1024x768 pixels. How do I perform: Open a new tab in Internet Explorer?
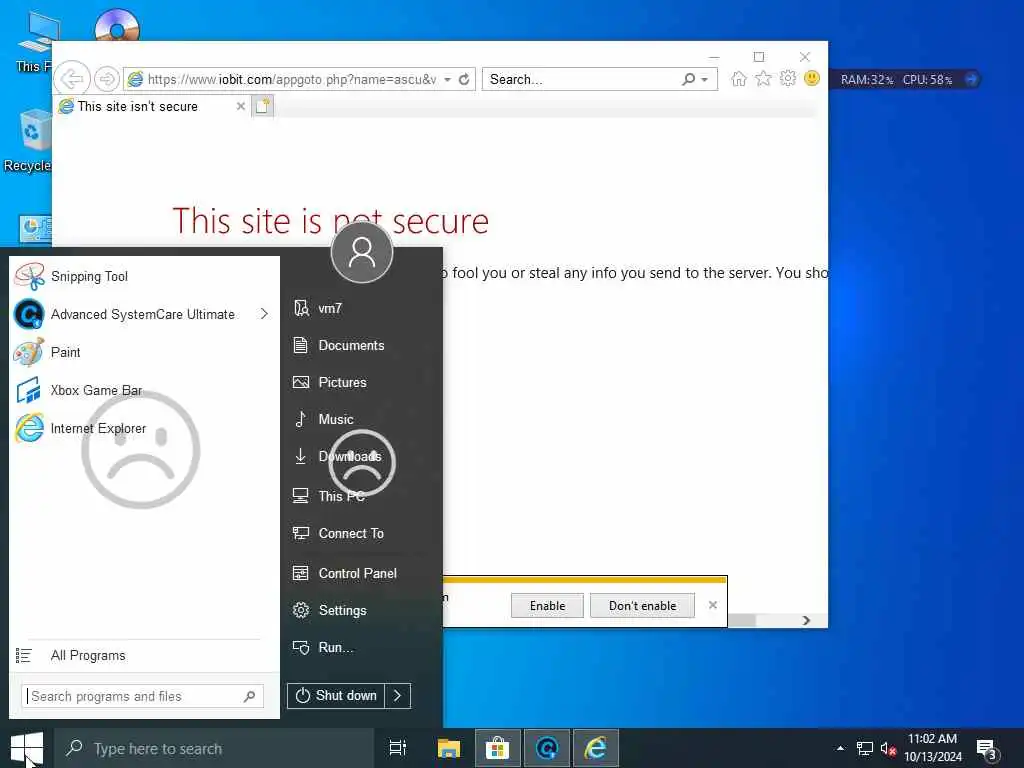(x=263, y=106)
